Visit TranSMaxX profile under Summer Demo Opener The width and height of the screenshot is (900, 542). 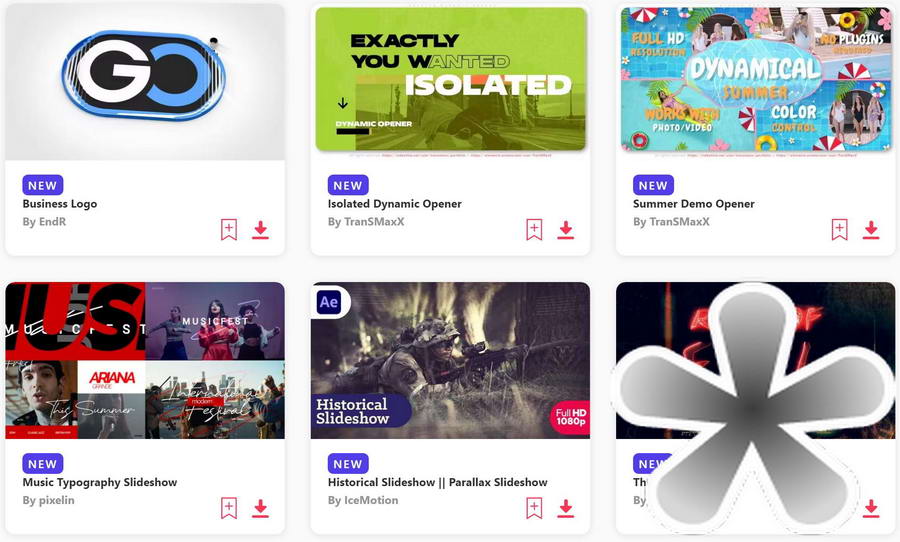pyautogui.click(x=671, y=222)
